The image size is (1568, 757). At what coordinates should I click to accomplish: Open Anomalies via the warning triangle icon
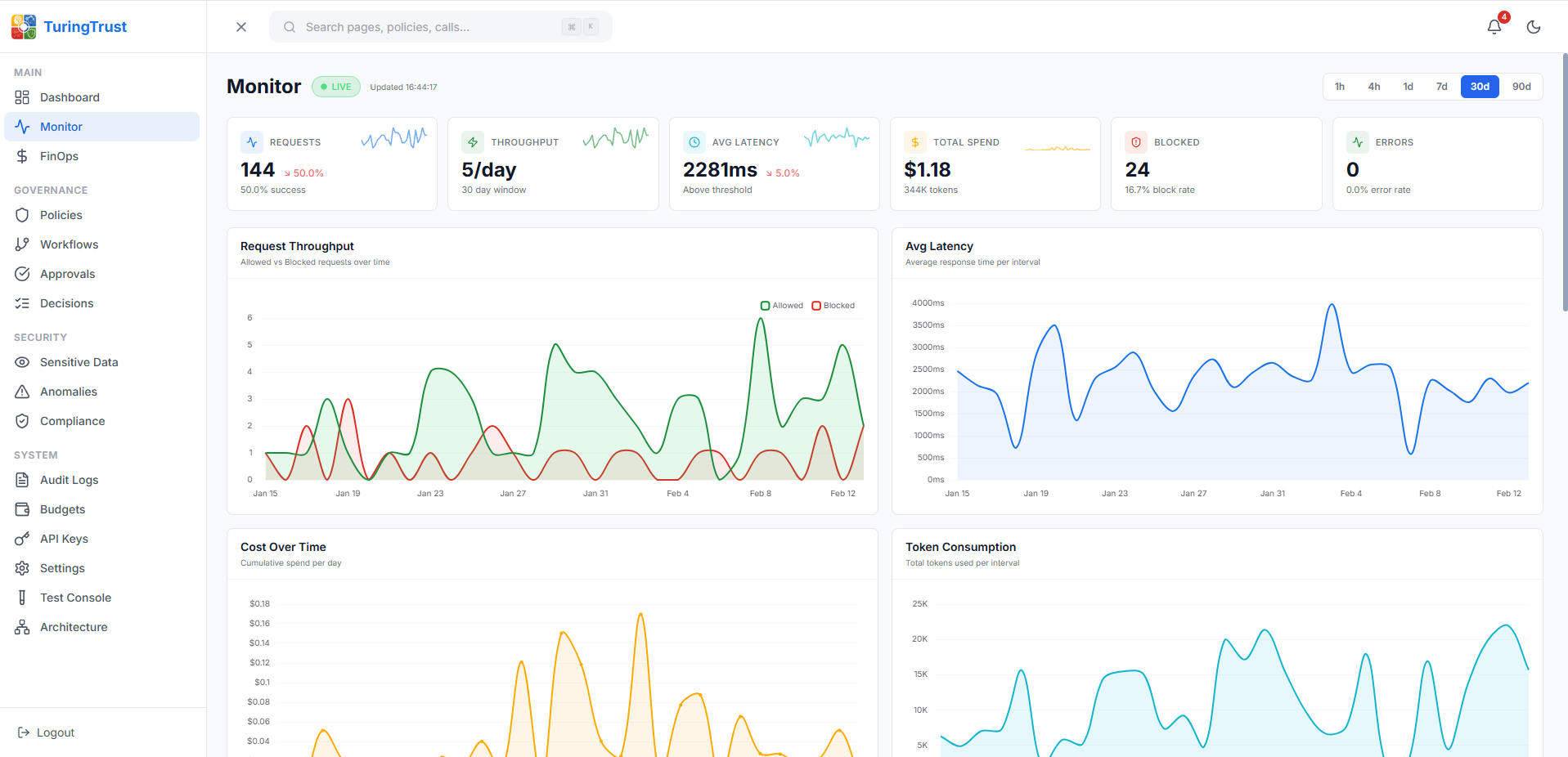(x=23, y=391)
